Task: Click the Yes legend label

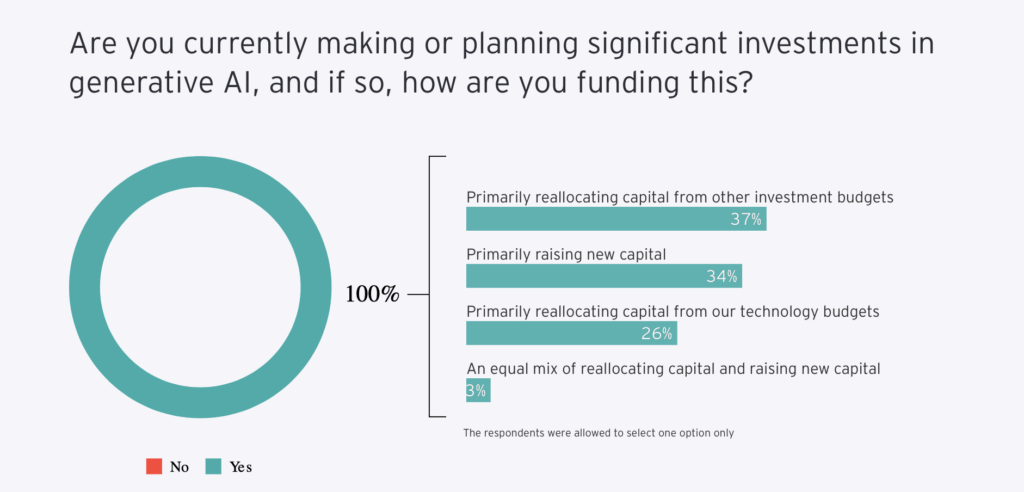Action: (x=240, y=467)
